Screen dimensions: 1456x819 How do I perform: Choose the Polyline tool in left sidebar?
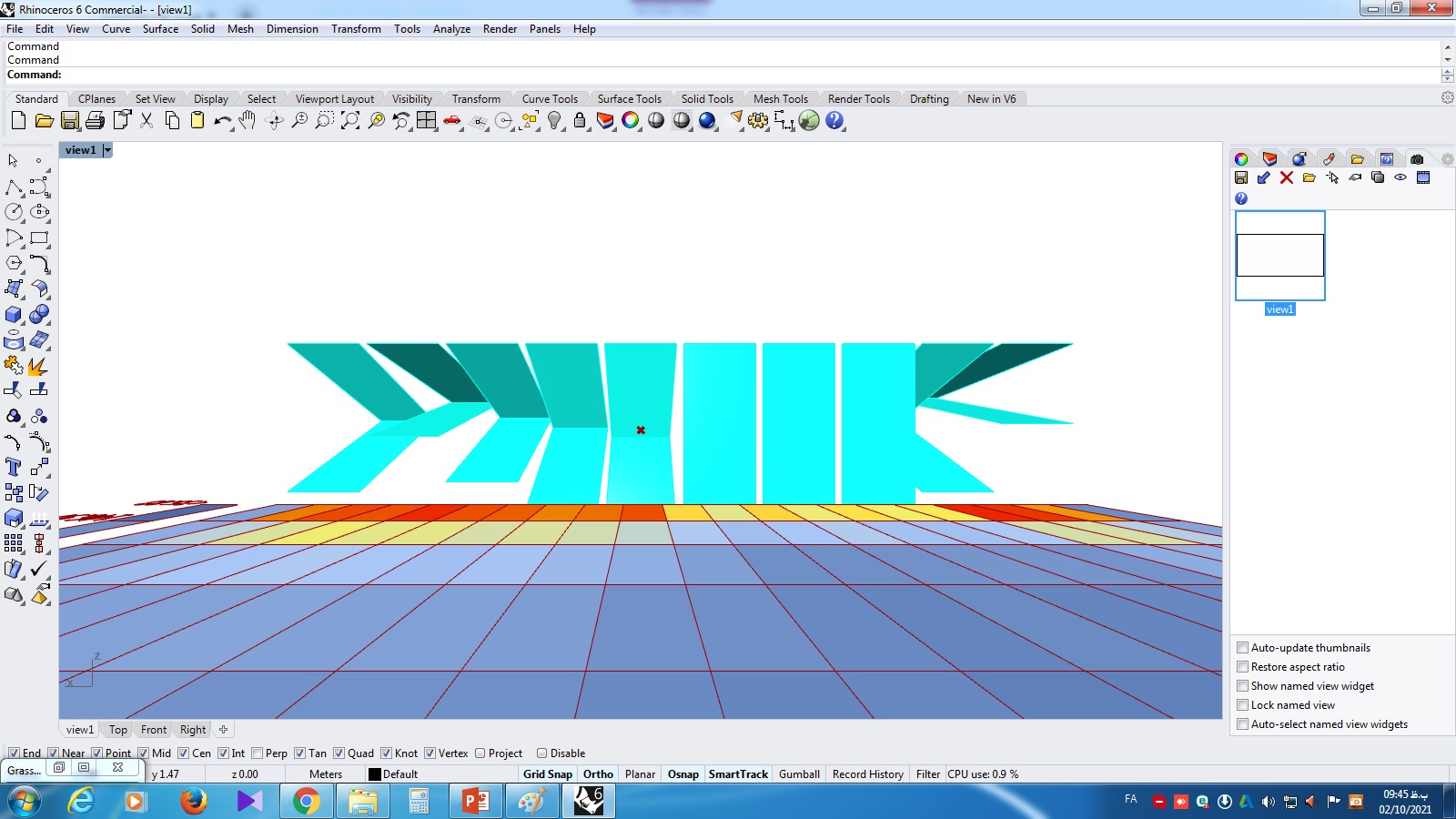pos(14,187)
